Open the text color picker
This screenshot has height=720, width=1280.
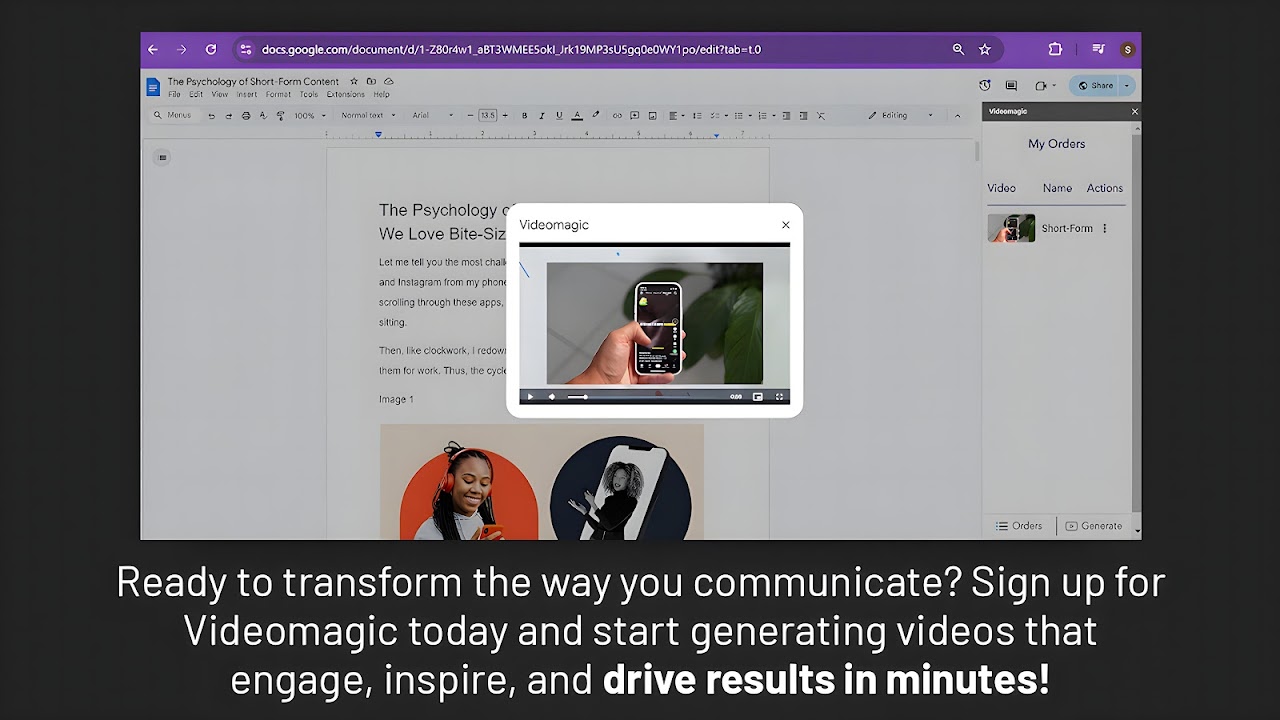577,116
